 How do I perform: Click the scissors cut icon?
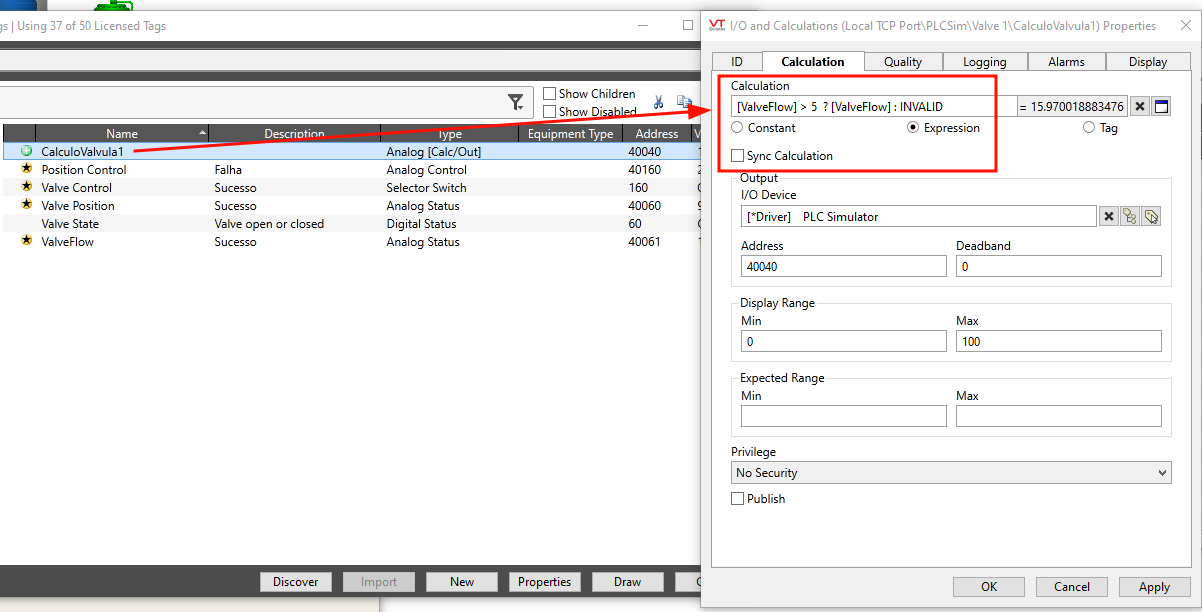659,102
